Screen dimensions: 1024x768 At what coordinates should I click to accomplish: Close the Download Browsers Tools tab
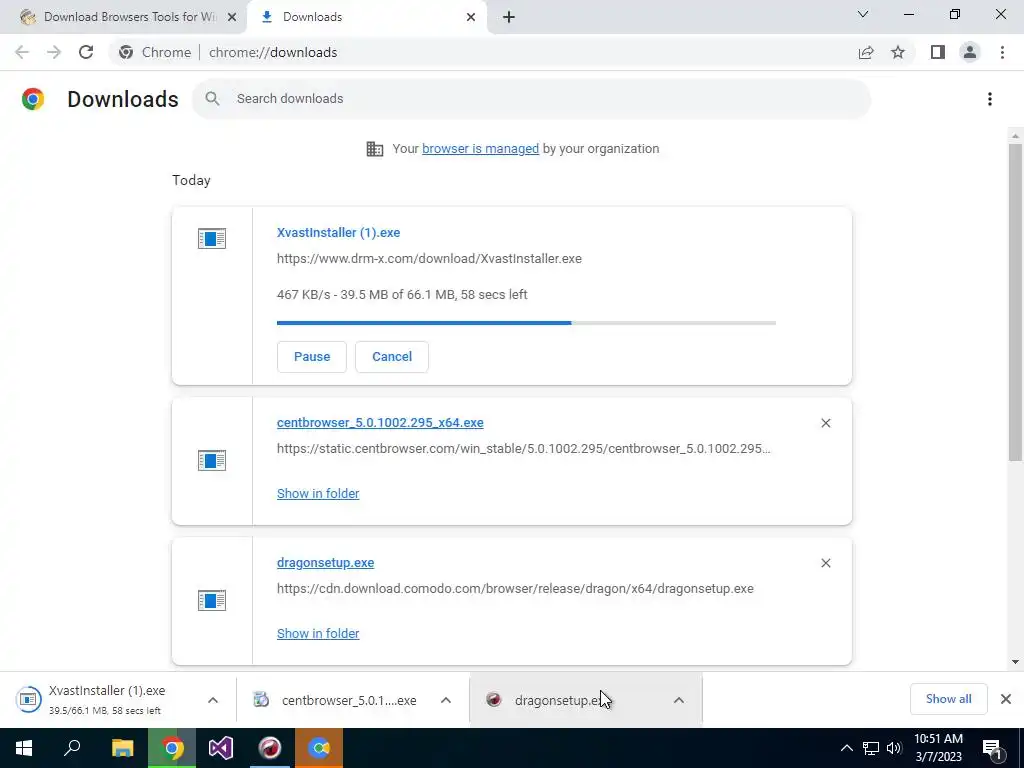click(232, 18)
